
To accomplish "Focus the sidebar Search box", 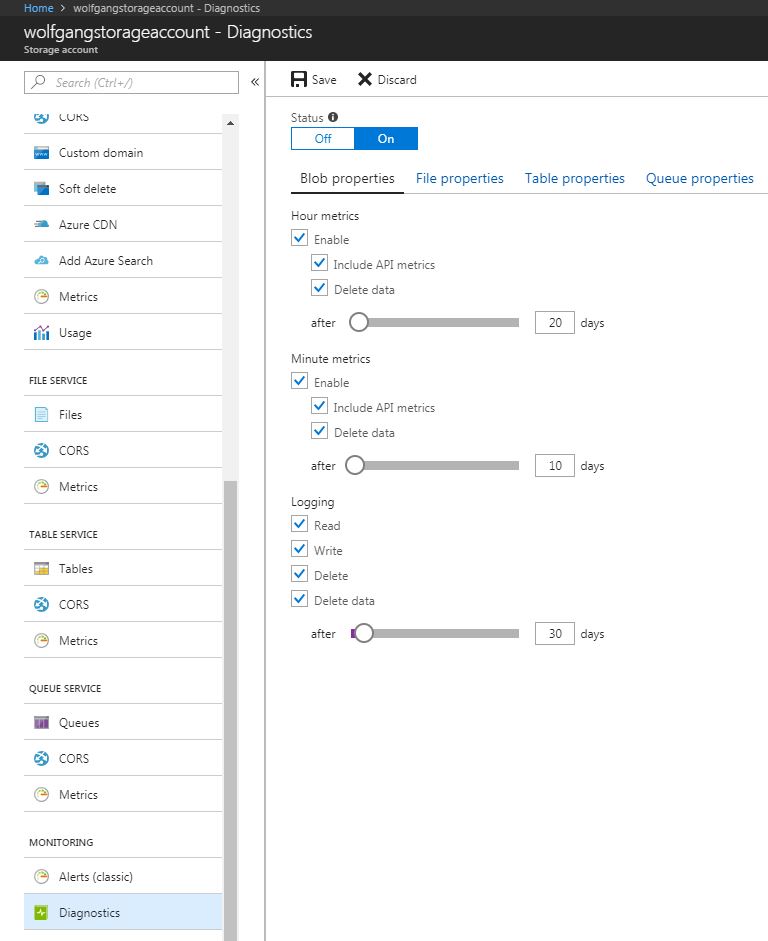I will (131, 82).
